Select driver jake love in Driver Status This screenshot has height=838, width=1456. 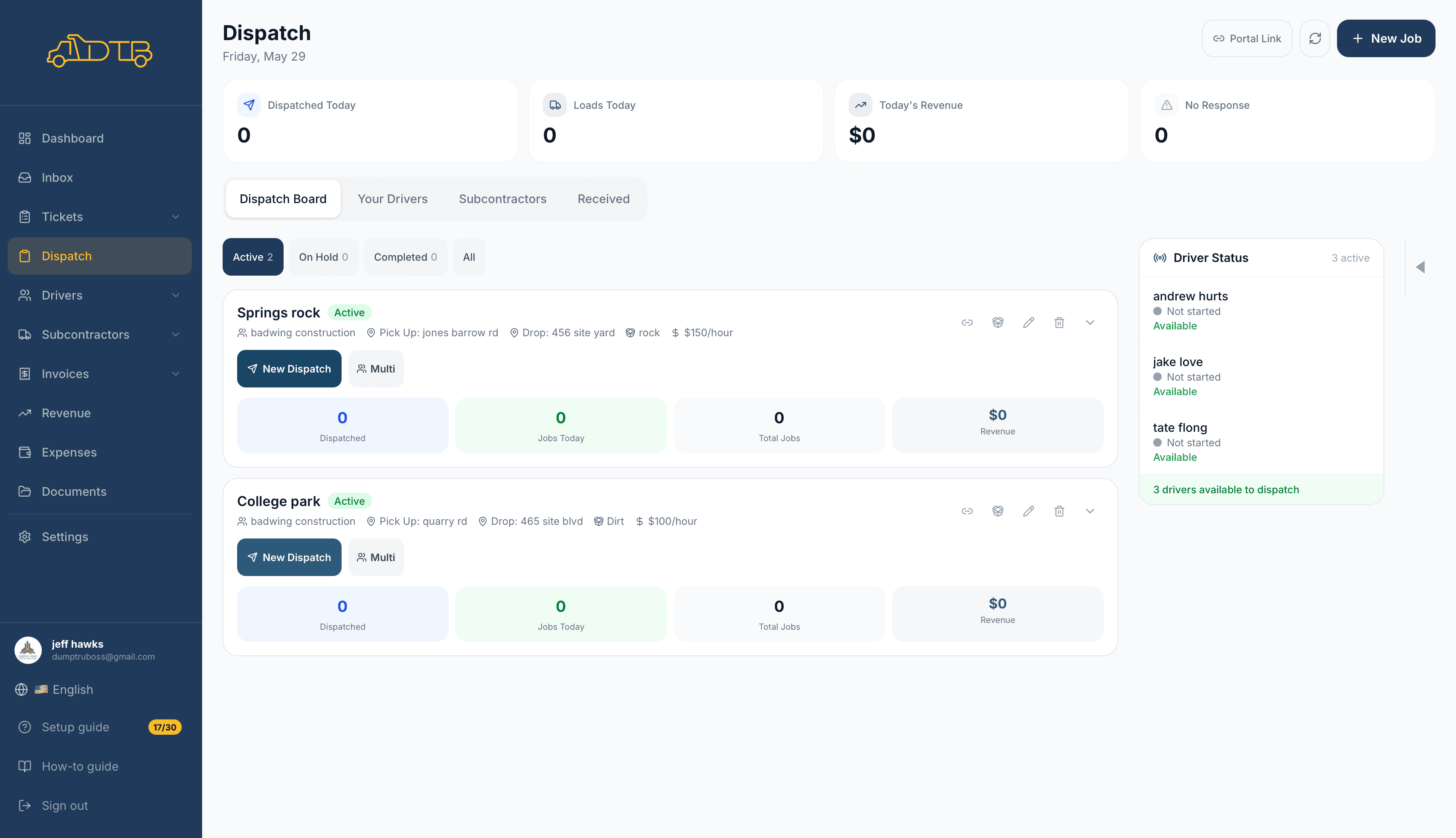[x=1261, y=376]
